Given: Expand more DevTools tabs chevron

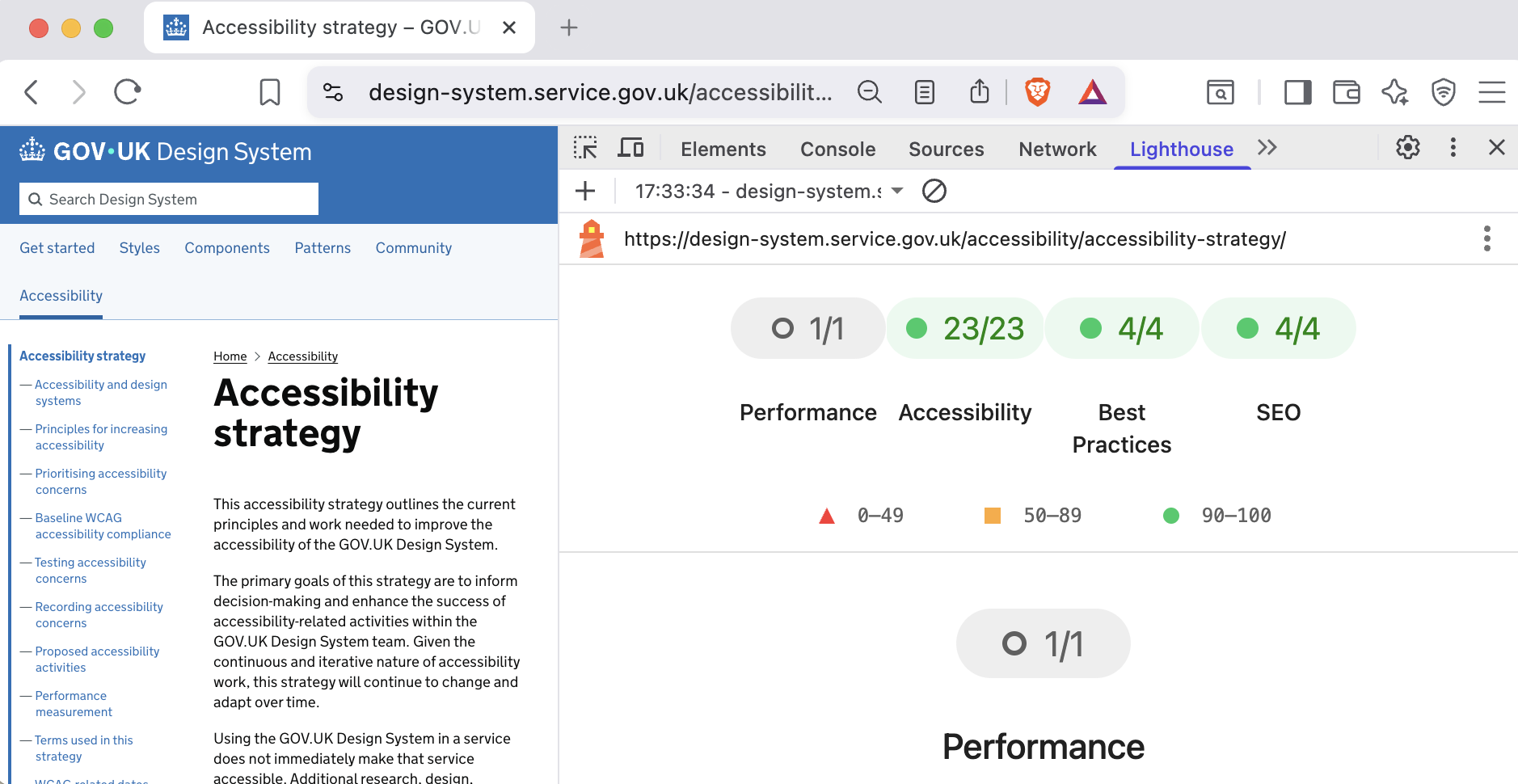Looking at the screenshot, I should (1267, 148).
